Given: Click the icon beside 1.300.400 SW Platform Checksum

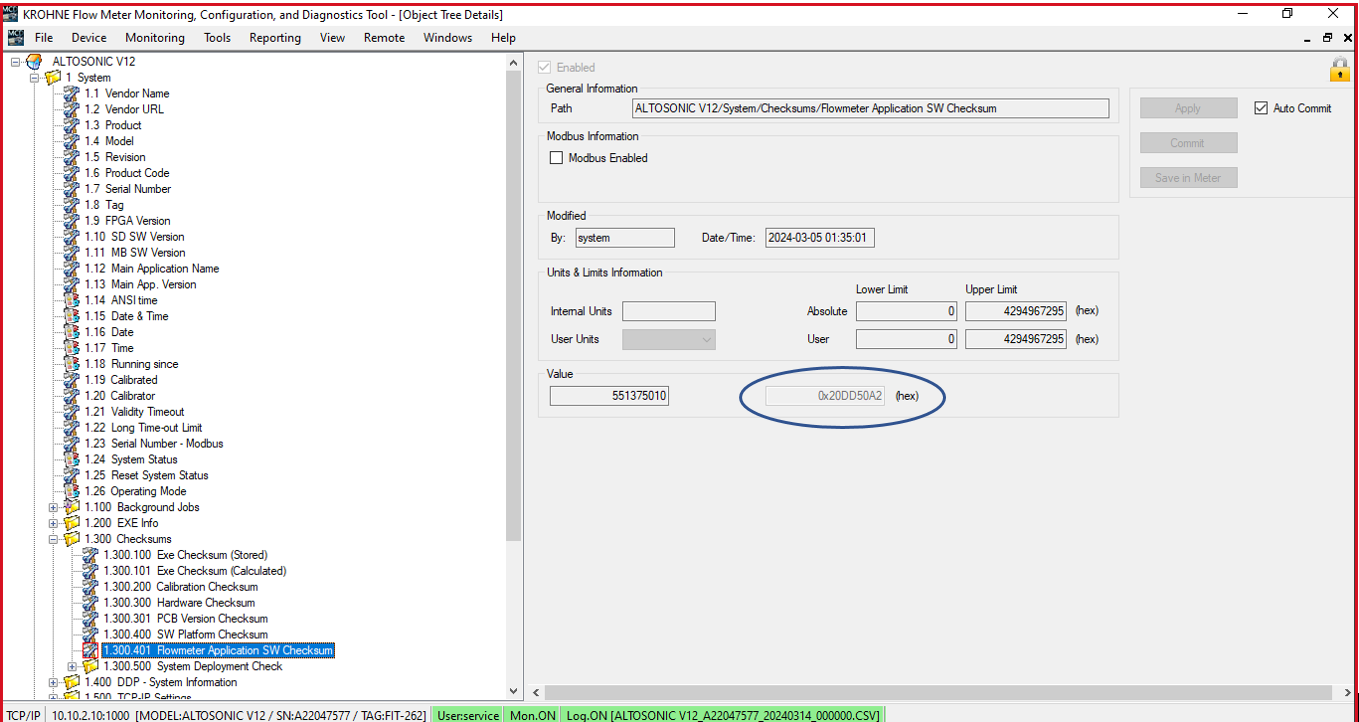Looking at the screenshot, I should [91, 634].
